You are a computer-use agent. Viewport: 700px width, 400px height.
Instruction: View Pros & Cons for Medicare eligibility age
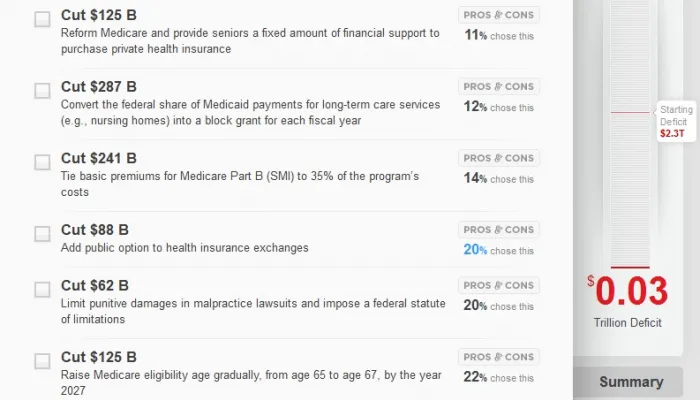point(499,357)
